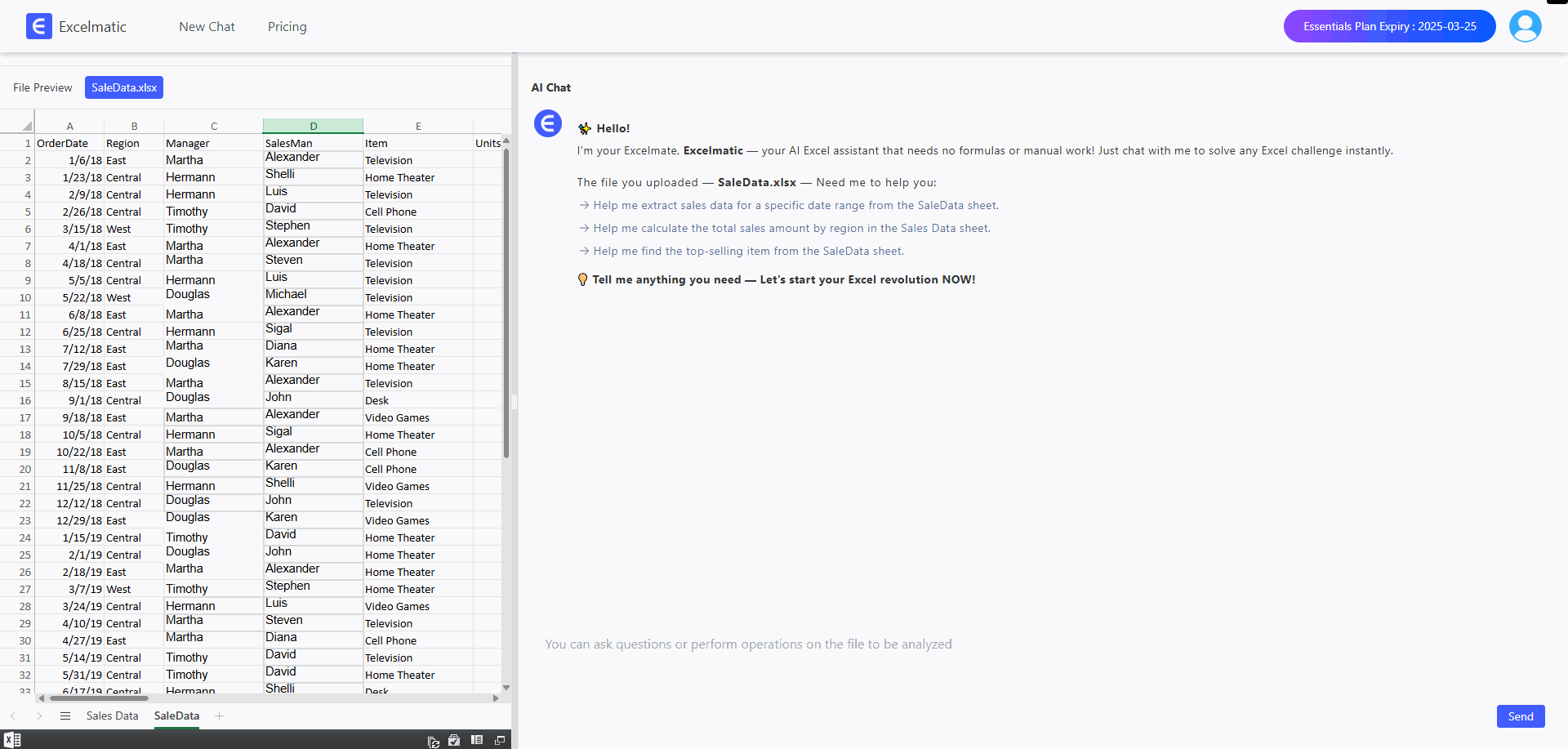Viewport: 1568px width, 749px height.
Task: Go to the previous sheet with left chevron
Action: 13,716
